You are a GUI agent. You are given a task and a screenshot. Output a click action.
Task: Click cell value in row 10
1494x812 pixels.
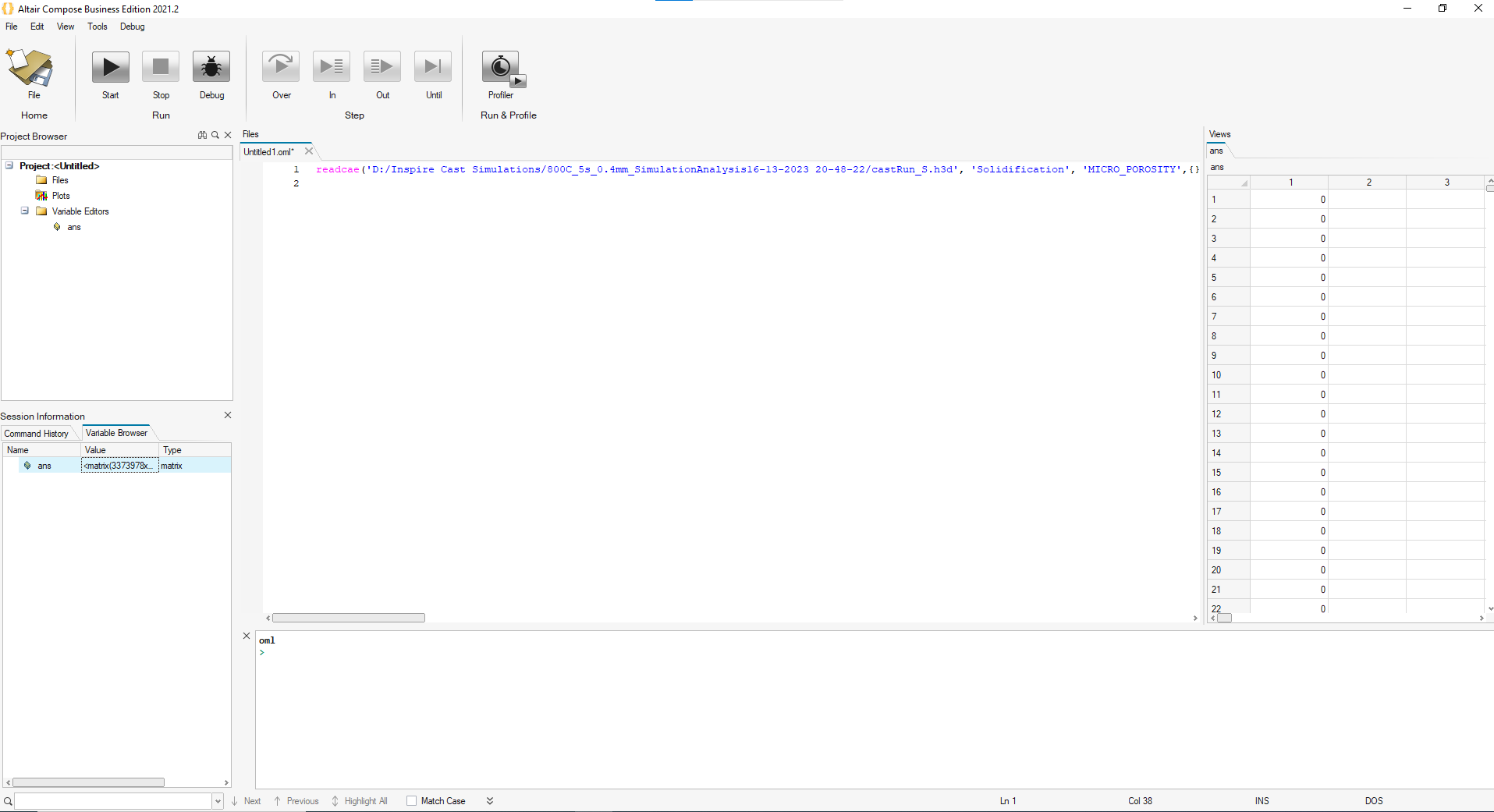pyautogui.click(x=1290, y=375)
